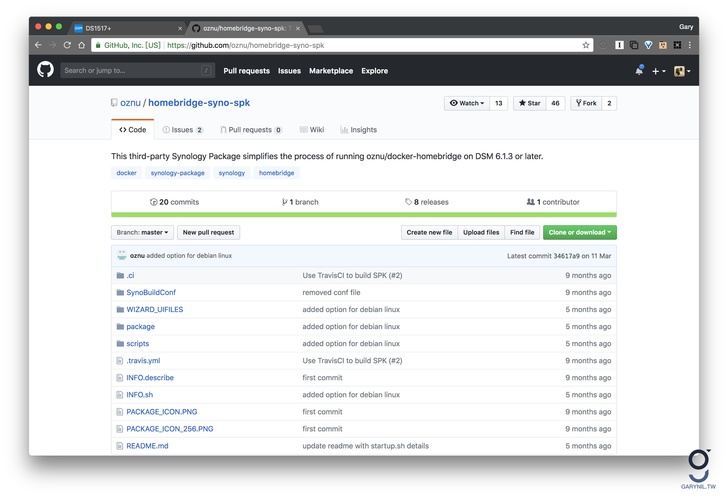Click the browser back arrow
The height and width of the screenshot is (497, 728).
coord(38,45)
